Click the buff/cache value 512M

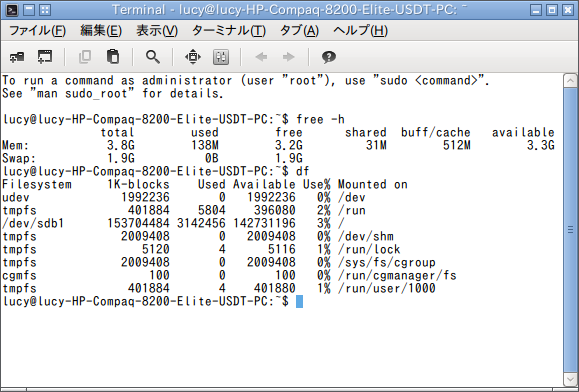coord(457,145)
